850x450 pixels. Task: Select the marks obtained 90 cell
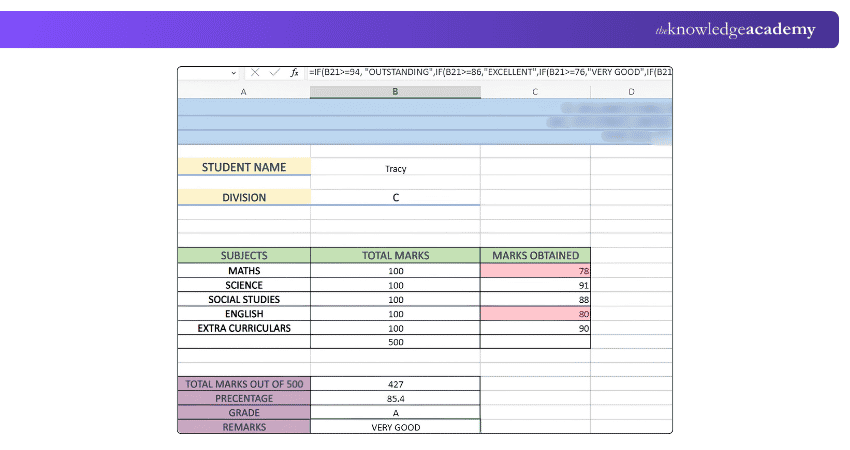click(536, 328)
